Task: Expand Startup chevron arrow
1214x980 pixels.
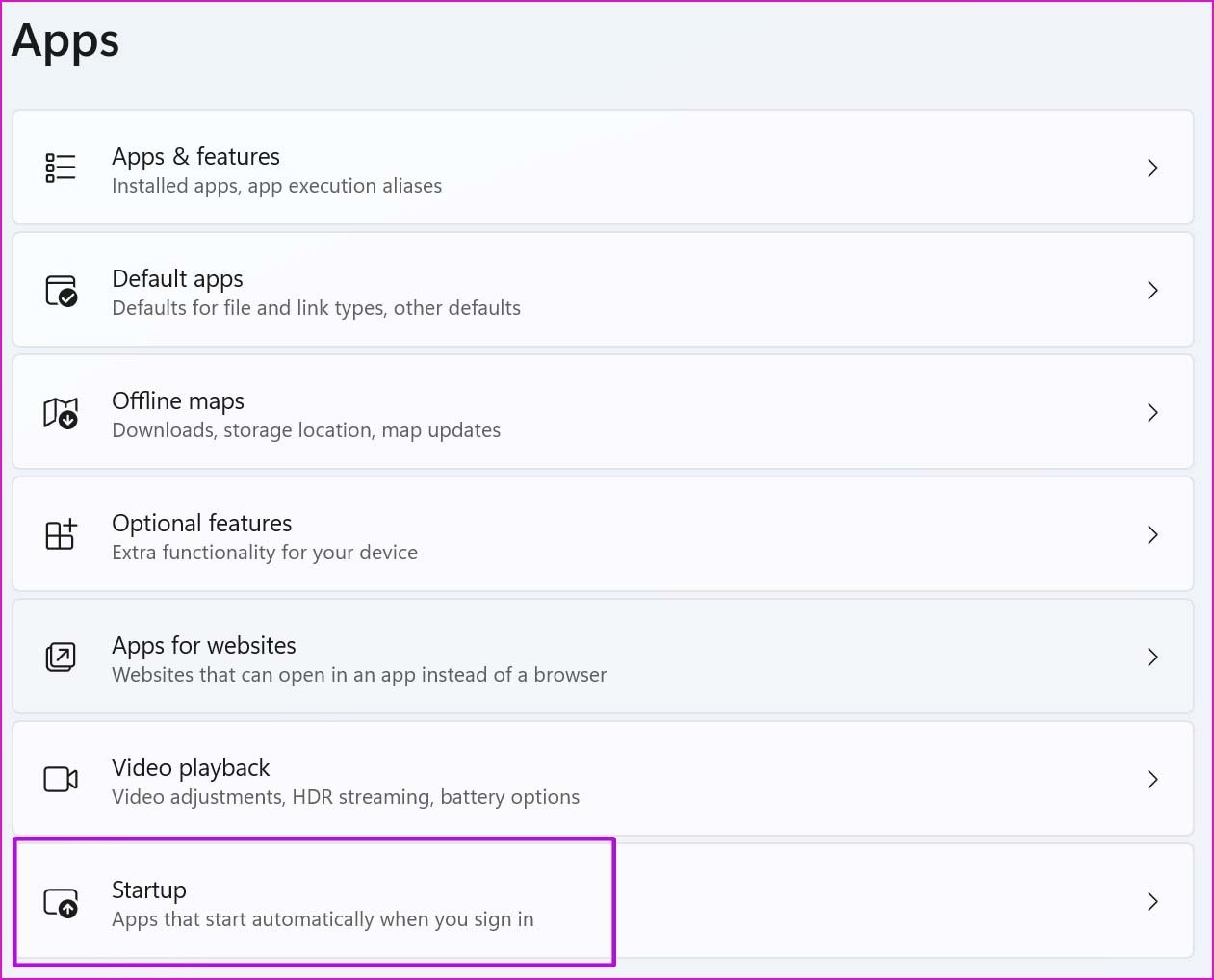Action: point(1152,901)
